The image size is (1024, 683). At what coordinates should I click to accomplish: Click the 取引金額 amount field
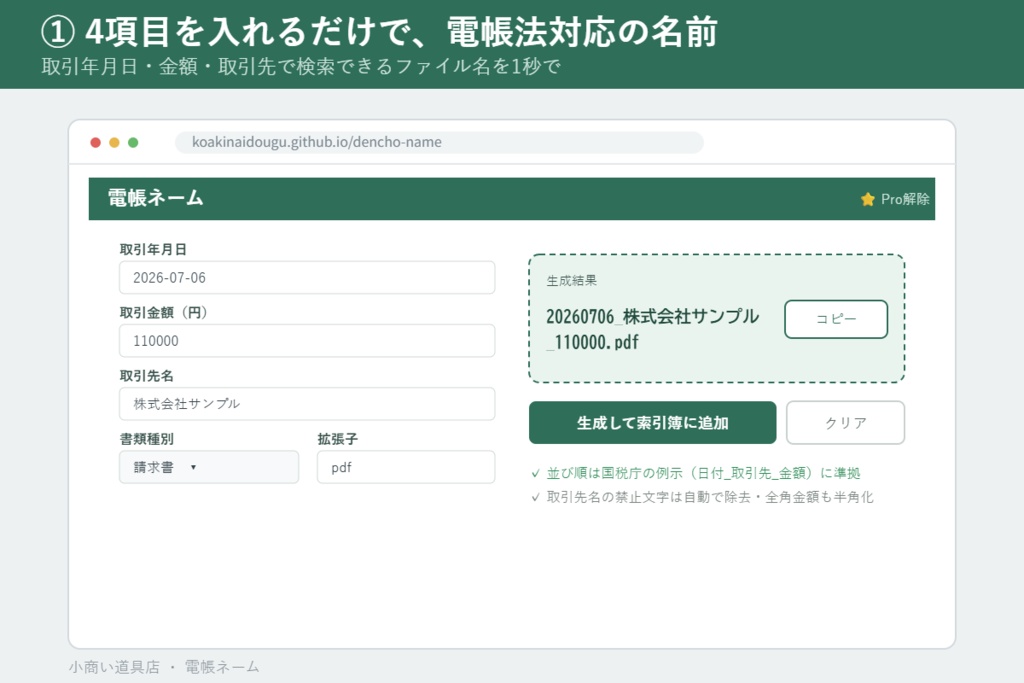pyautogui.click(x=307, y=341)
